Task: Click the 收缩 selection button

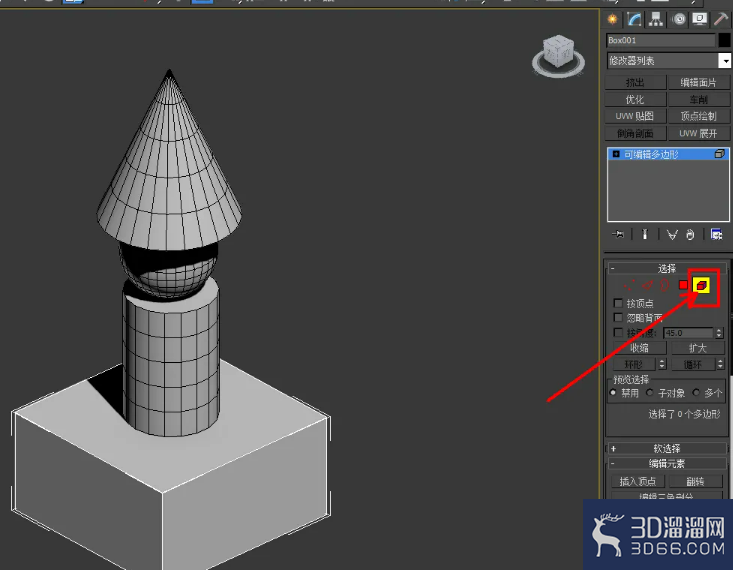Action: 639,348
